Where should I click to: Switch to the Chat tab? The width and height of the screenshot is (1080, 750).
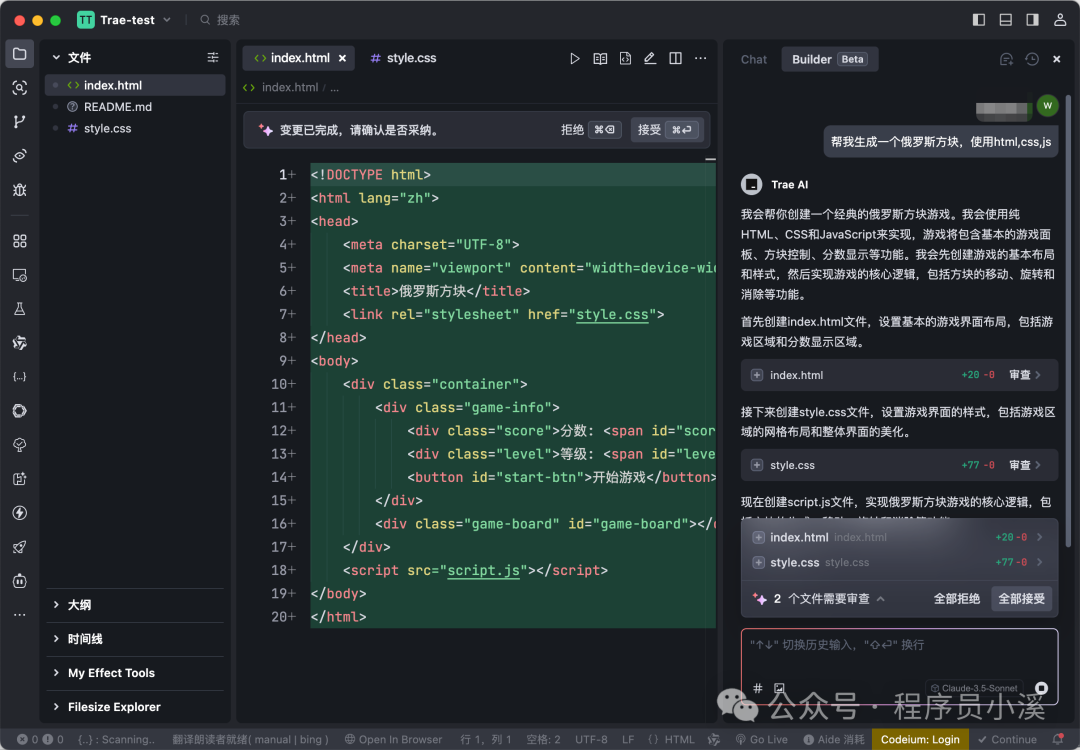pos(753,59)
